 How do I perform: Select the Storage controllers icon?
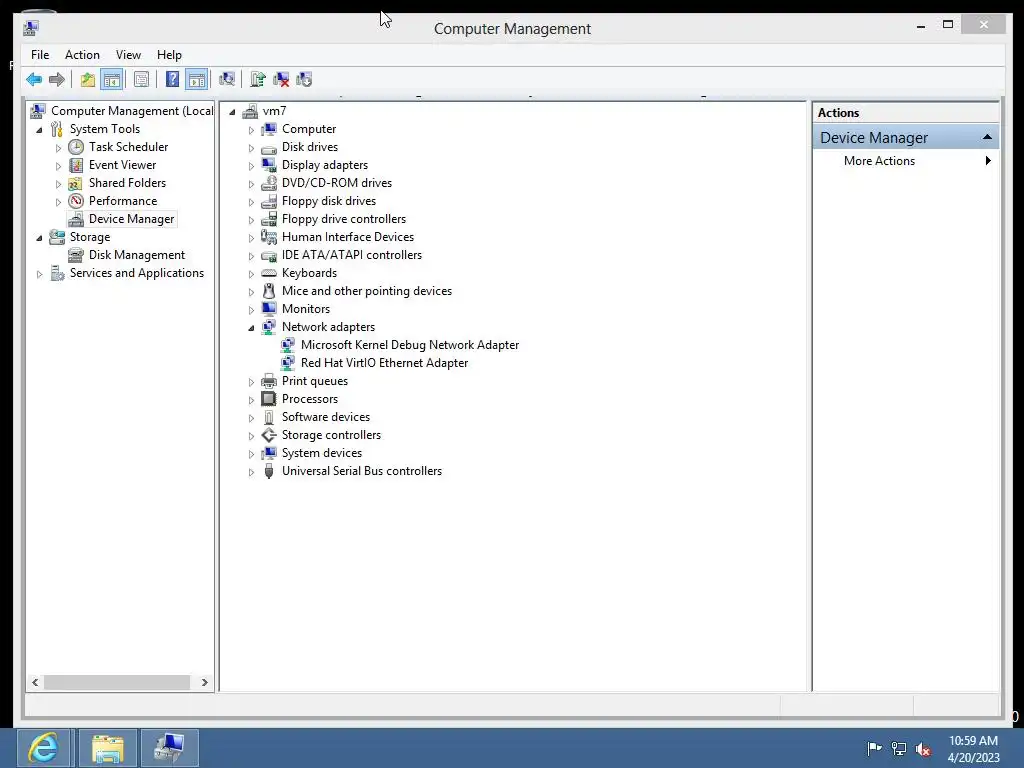coord(268,435)
